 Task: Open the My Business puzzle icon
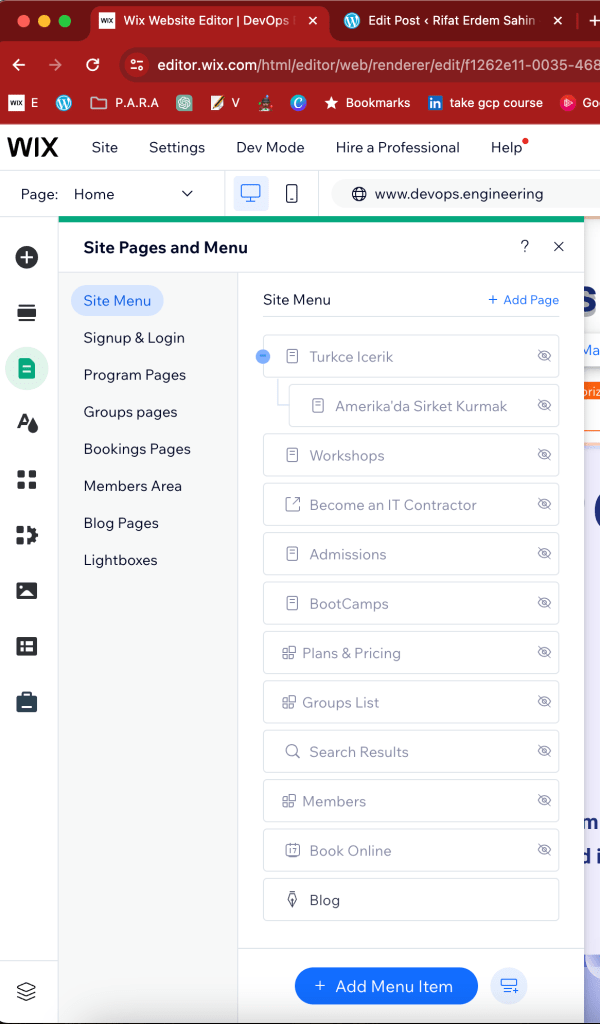[x=27, y=535]
